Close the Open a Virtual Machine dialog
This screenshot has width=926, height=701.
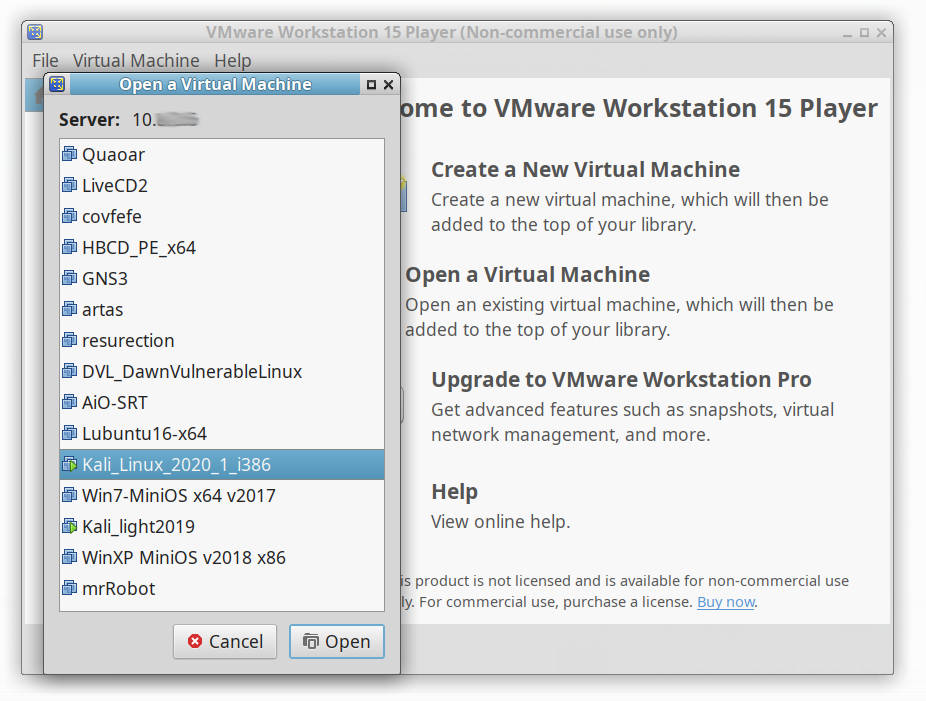(388, 84)
